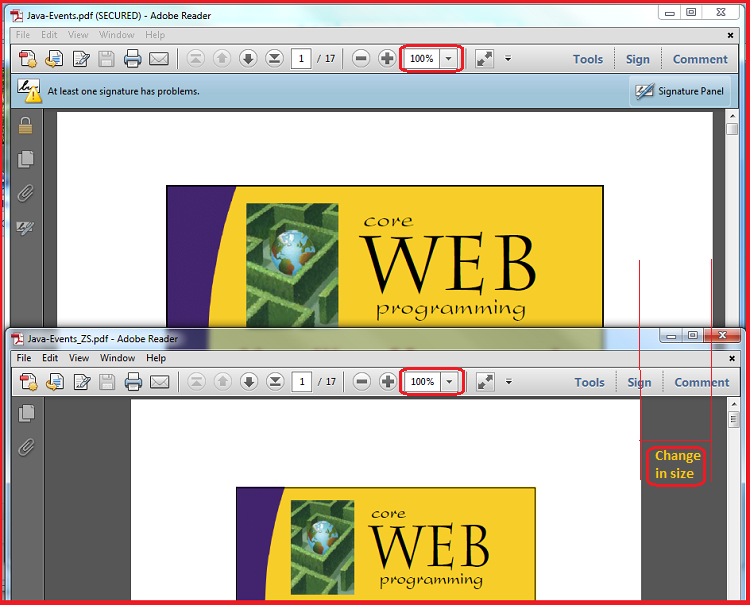Click zoom value 100% field in SECURED window
750x605 pixels.
tap(421, 58)
